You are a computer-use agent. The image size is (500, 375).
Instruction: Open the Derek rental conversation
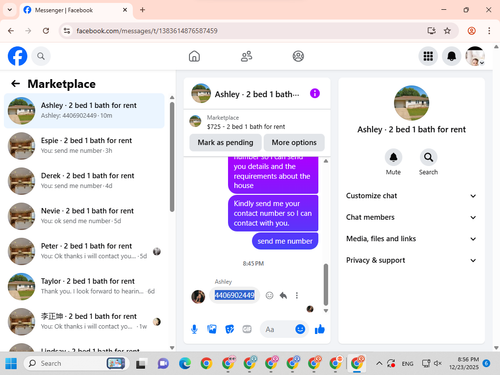[x=84, y=181]
